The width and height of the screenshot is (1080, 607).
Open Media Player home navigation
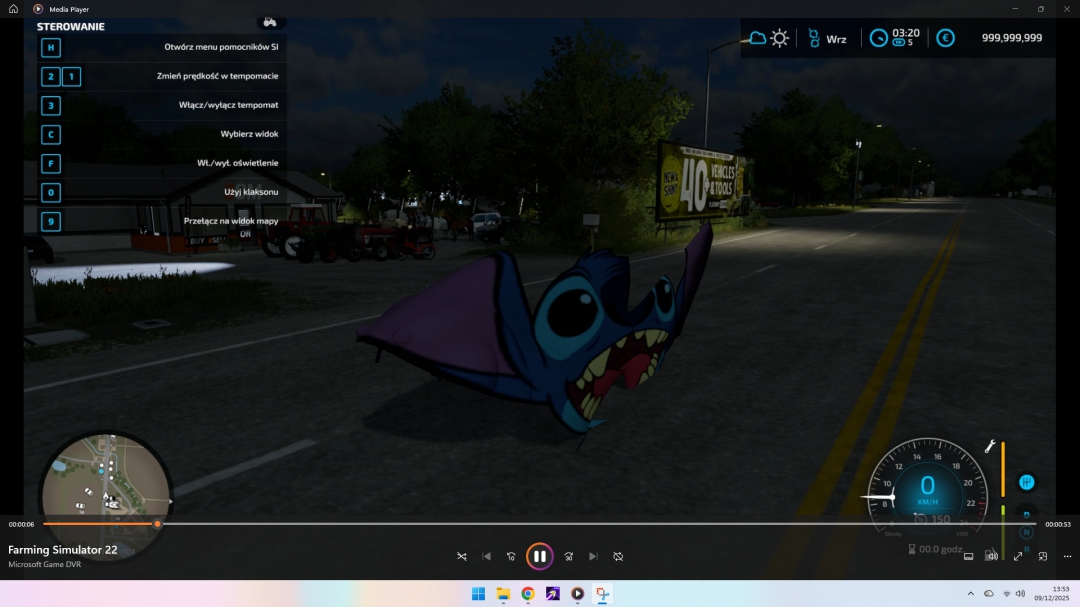pos(11,9)
